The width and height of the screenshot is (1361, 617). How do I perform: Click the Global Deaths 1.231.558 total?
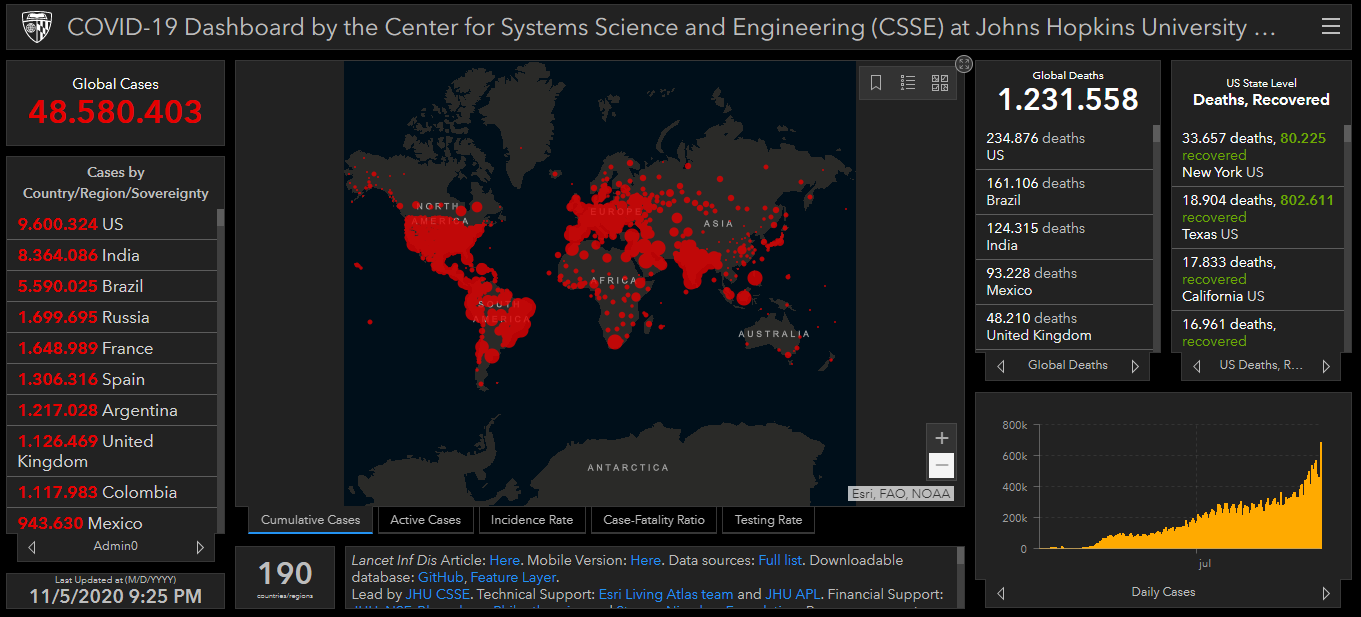[1068, 99]
